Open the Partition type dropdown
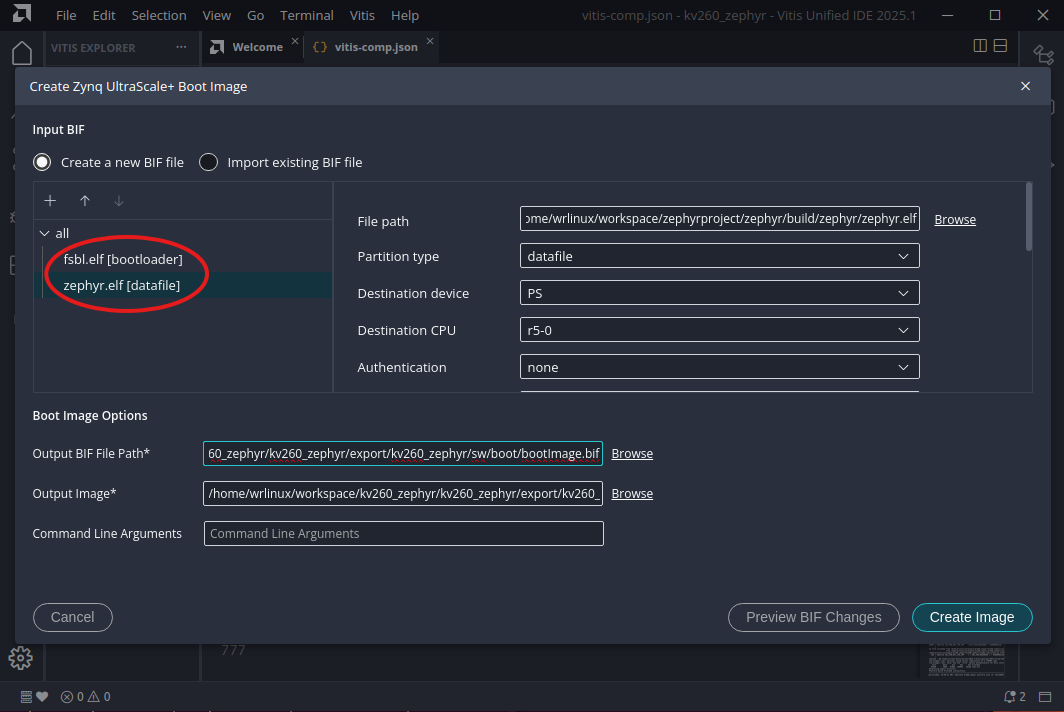1064x712 pixels. point(719,256)
